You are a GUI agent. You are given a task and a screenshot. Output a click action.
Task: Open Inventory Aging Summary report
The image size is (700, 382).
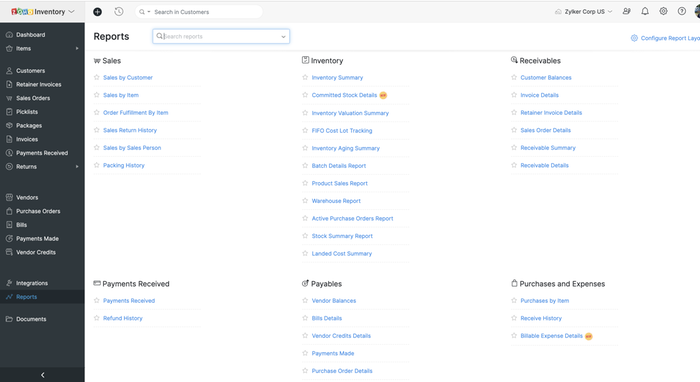click(346, 148)
